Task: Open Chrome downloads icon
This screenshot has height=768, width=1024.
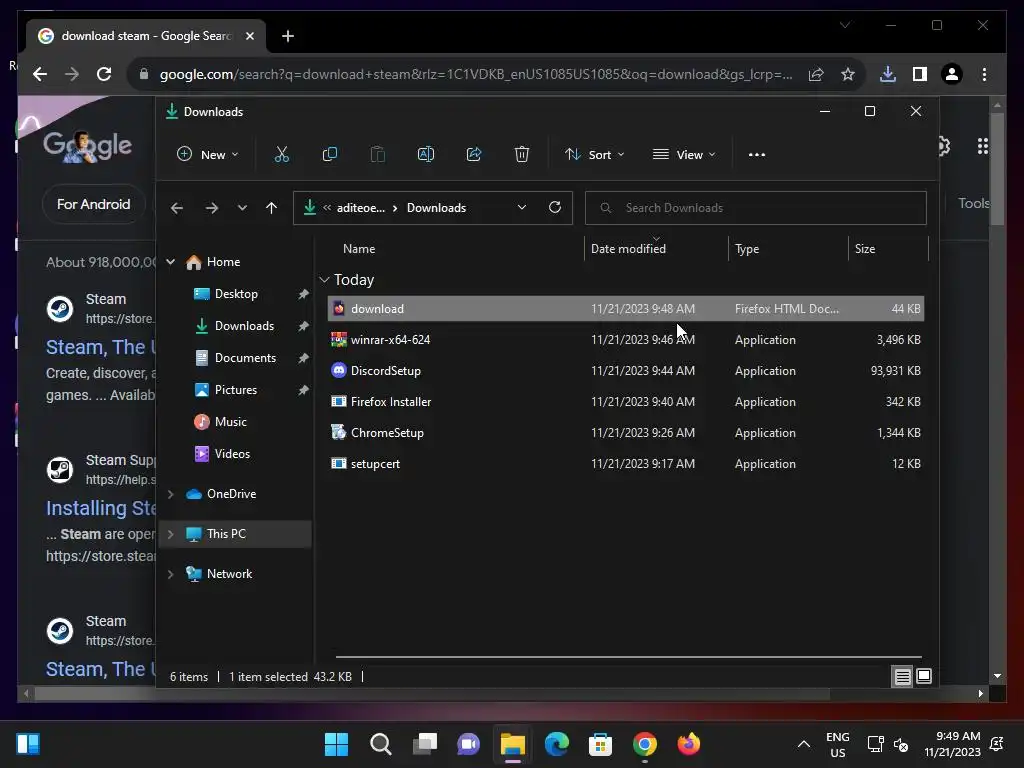Action: tap(888, 74)
